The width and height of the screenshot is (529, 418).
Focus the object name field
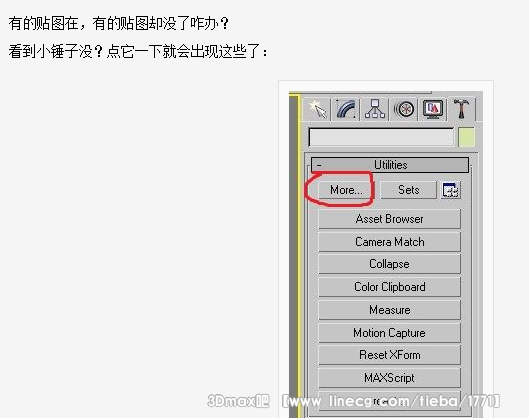click(x=381, y=137)
